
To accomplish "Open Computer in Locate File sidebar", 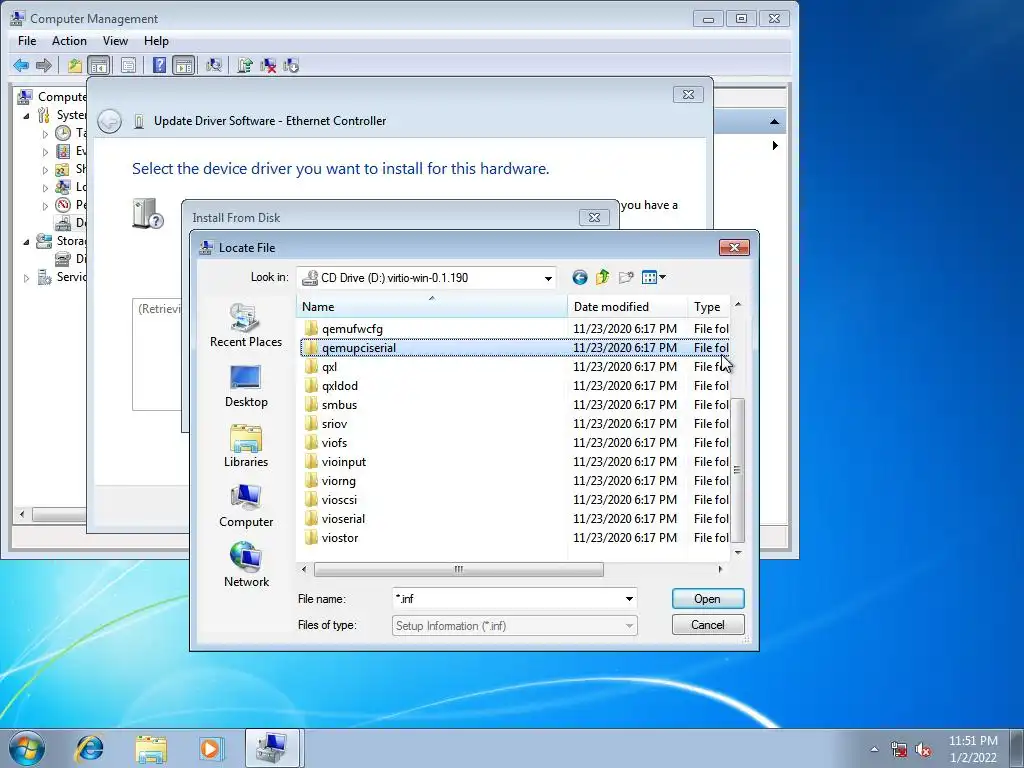I will tap(246, 506).
